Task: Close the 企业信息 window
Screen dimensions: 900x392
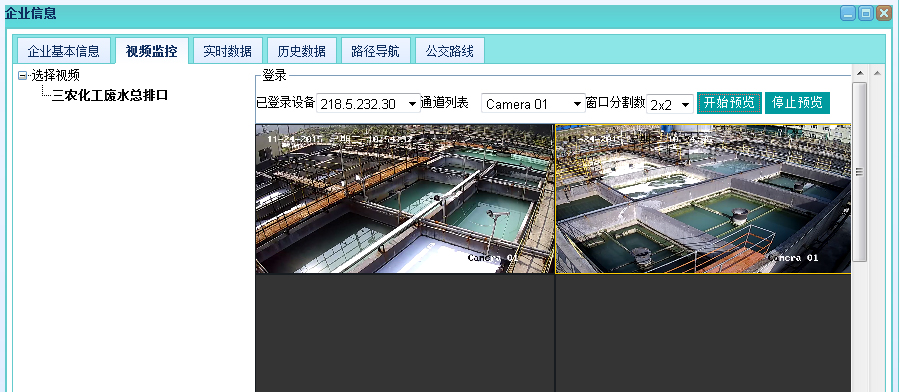Action: tap(884, 13)
